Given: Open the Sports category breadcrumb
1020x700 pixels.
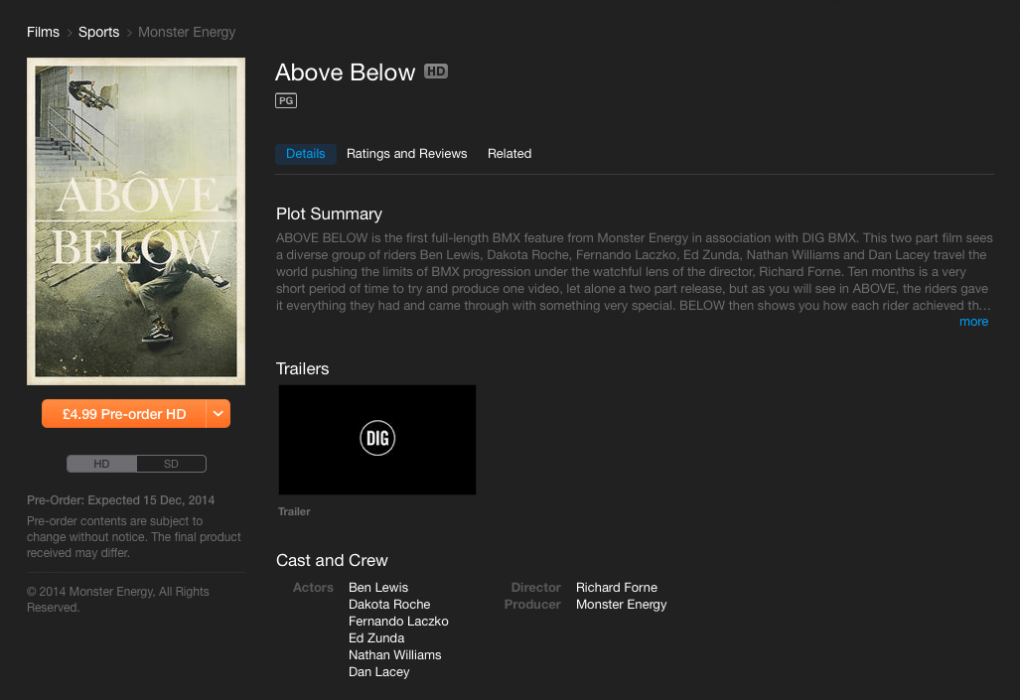Looking at the screenshot, I should [99, 32].
